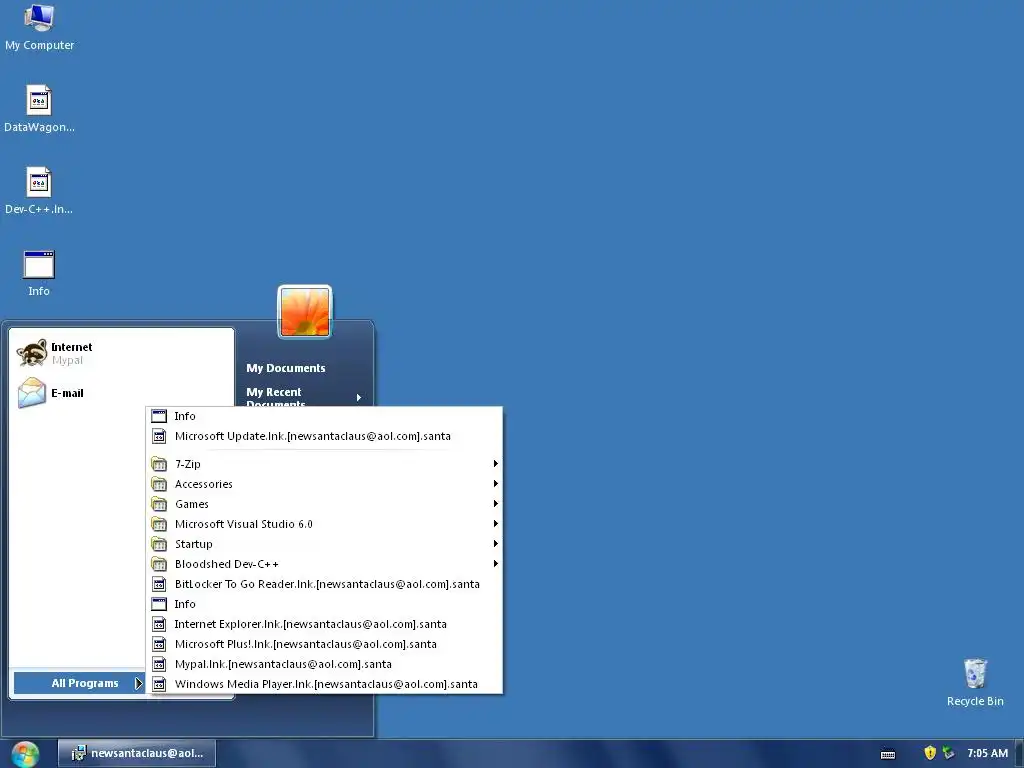The width and height of the screenshot is (1024, 768).
Task: Select the Startup entry text
Action: tap(194, 544)
